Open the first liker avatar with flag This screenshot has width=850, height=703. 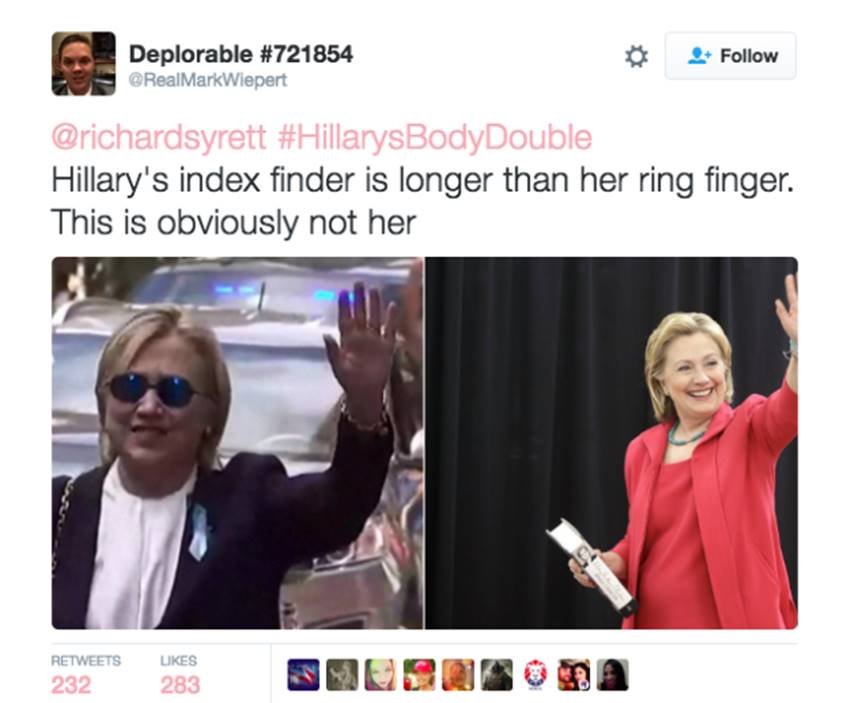303,675
